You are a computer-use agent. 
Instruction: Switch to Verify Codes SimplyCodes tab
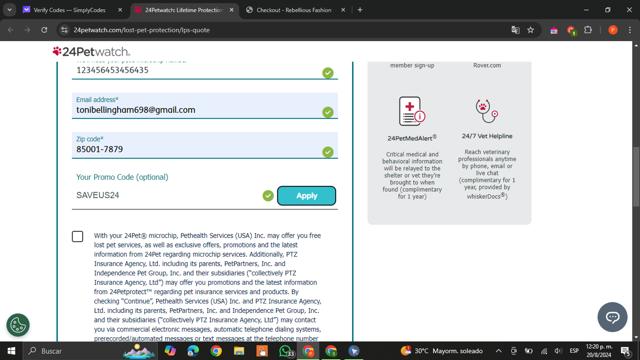pos(69,10)
